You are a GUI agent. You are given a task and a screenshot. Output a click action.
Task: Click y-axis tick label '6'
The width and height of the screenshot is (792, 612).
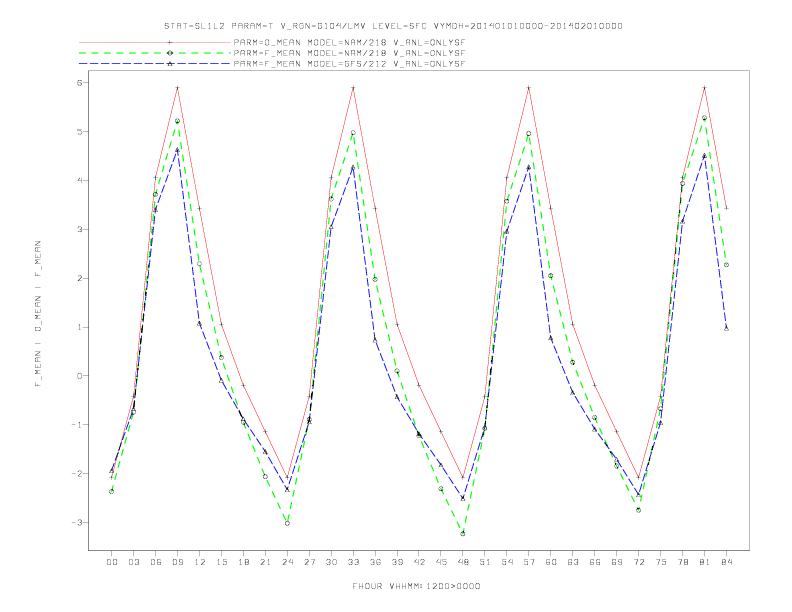click(80, 82)
